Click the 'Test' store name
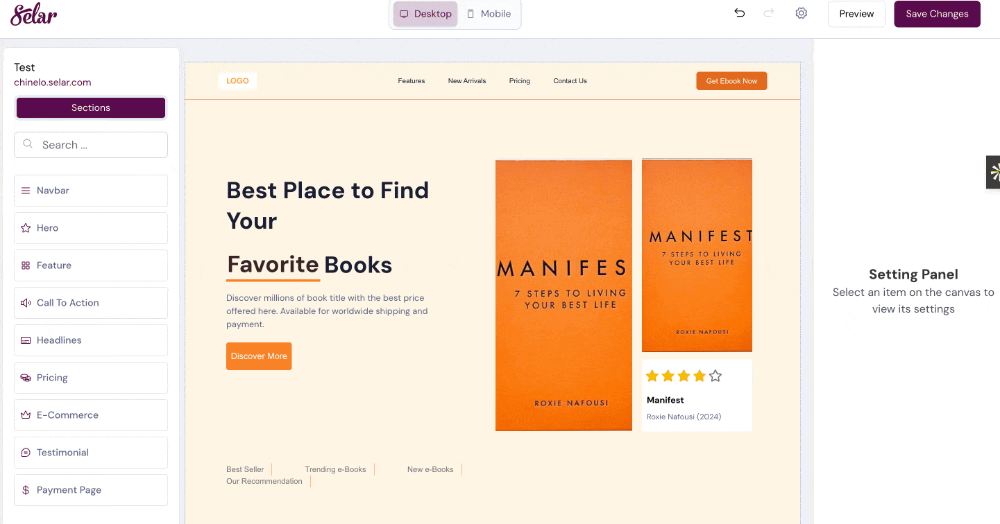 tap(24, 68)
